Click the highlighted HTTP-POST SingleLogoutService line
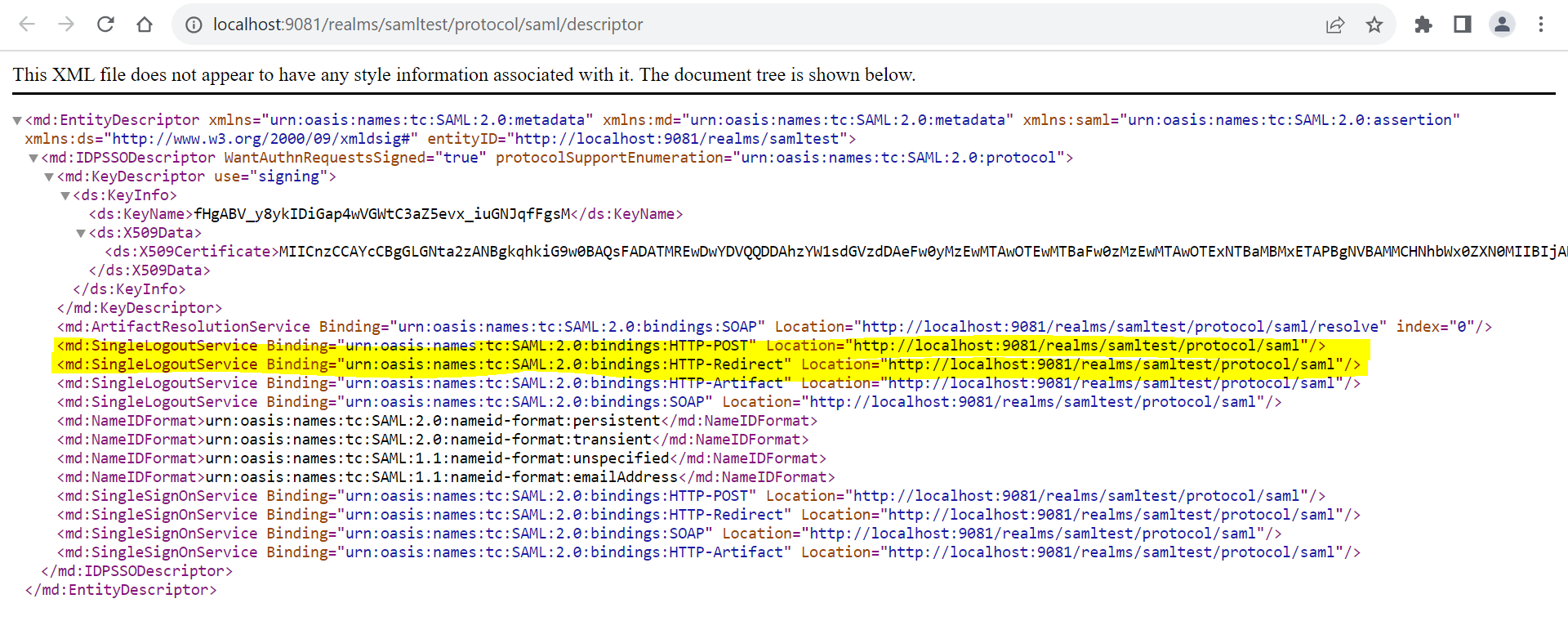Viewport: 1568px width, 639px height. 691,346
